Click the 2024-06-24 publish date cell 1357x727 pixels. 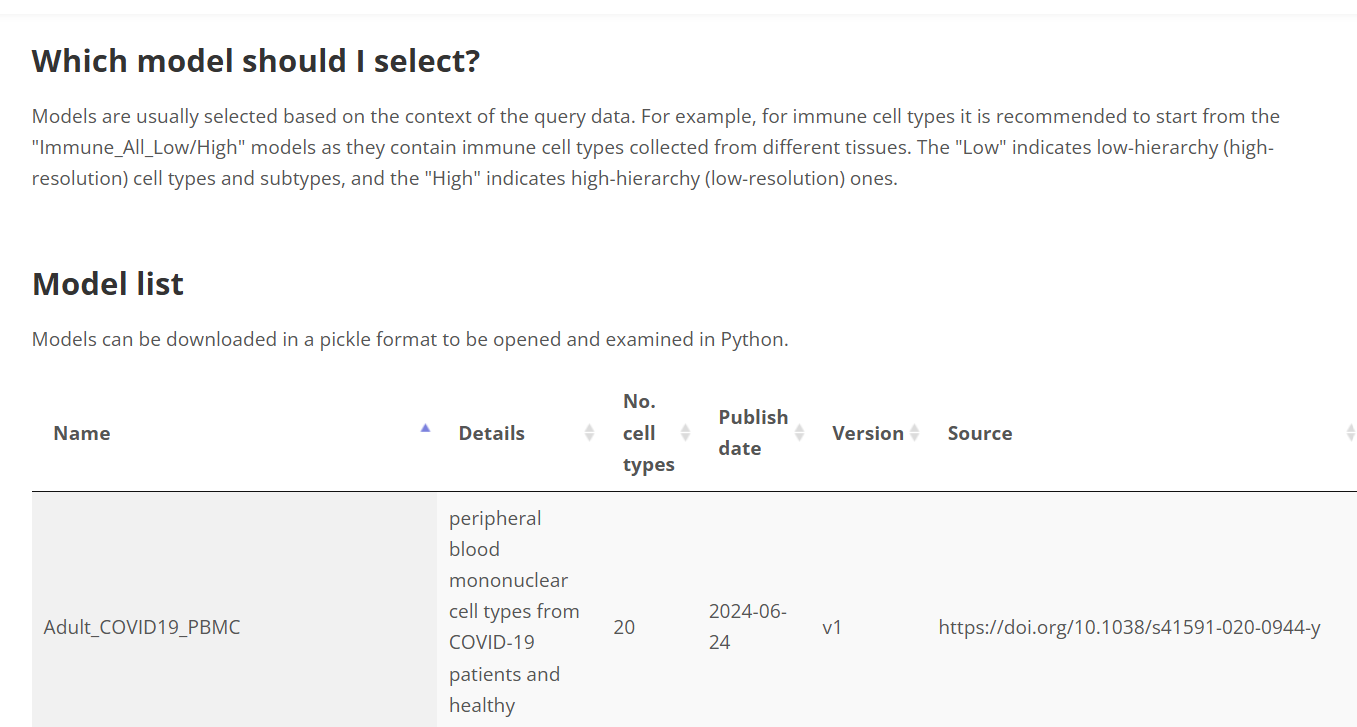[x=747, y=627]
